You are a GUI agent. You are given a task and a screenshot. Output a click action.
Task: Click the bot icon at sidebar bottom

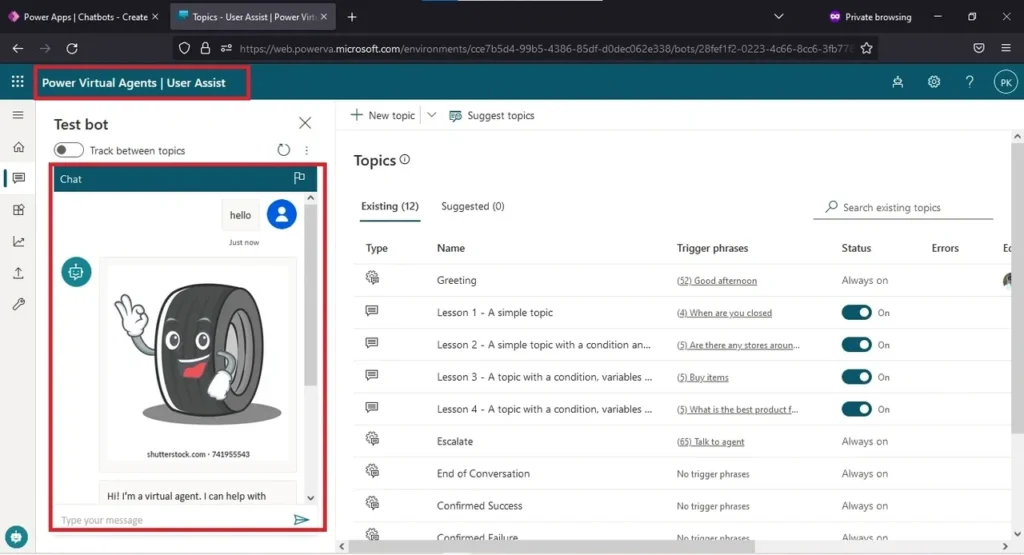pyautogui.click(x=16, y=537)
